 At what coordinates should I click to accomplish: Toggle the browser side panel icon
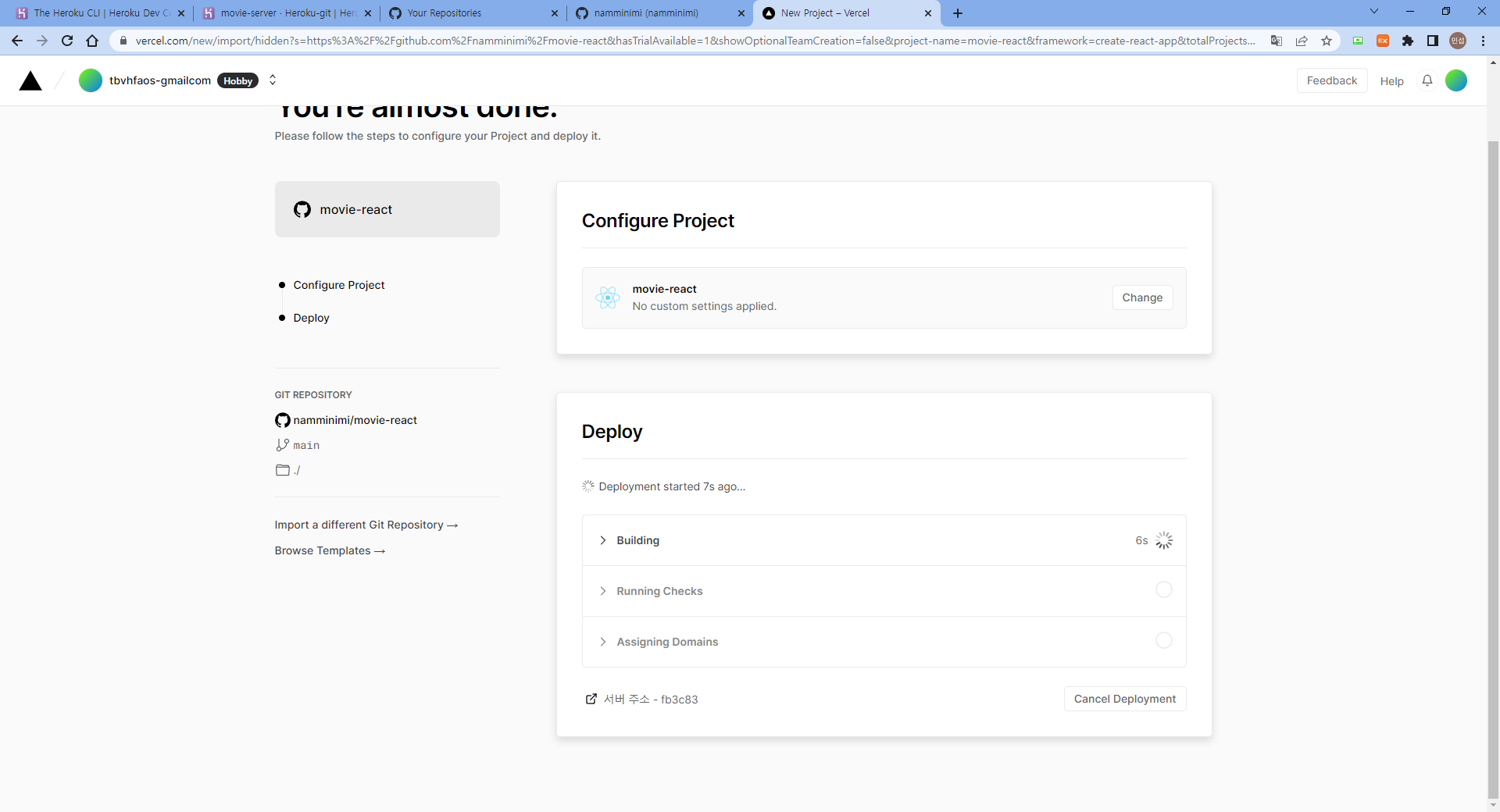(x=1433, y=41)
